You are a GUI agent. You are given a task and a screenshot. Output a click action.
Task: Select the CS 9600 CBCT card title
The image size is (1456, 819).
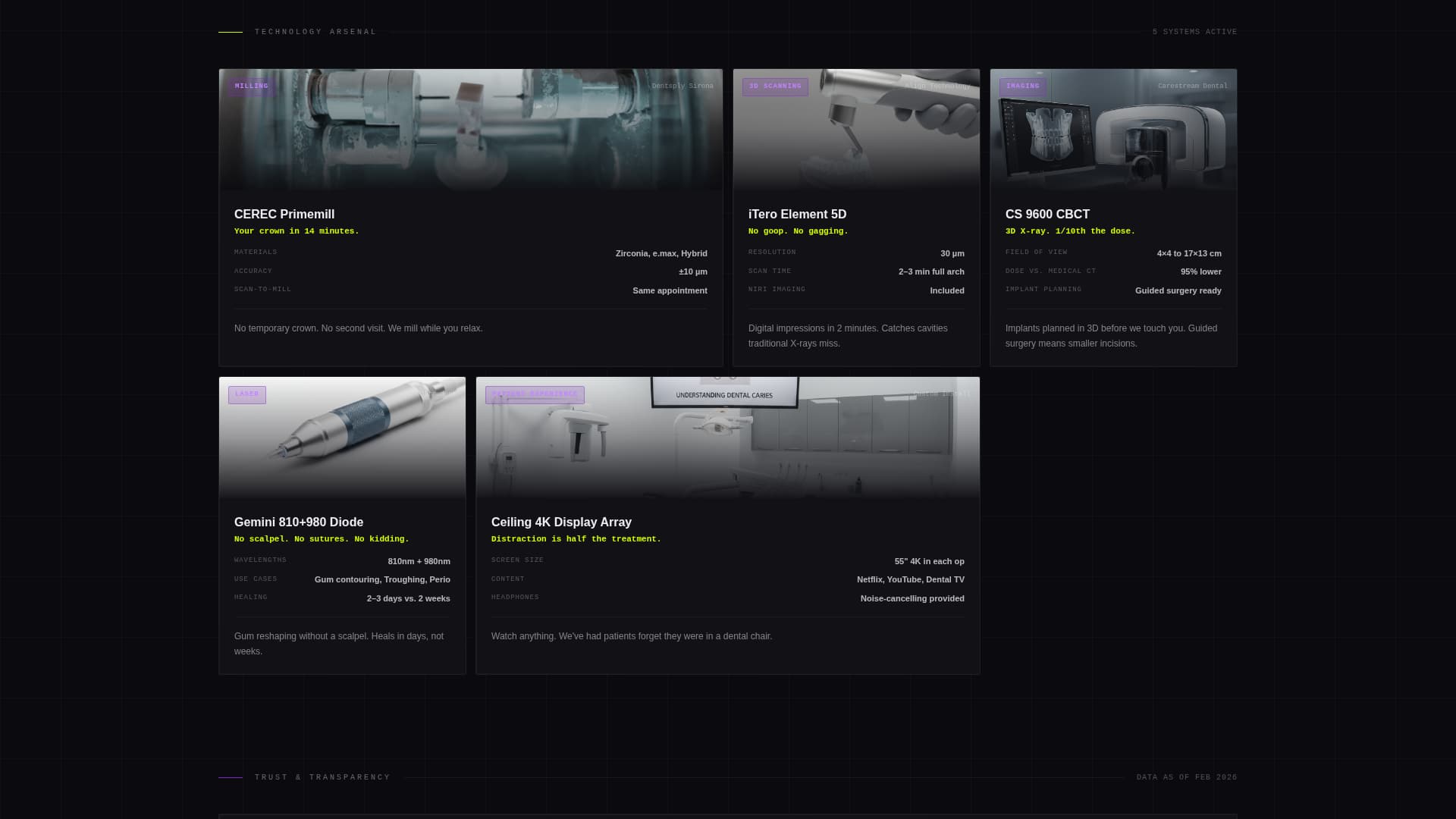coord(1047,215)
